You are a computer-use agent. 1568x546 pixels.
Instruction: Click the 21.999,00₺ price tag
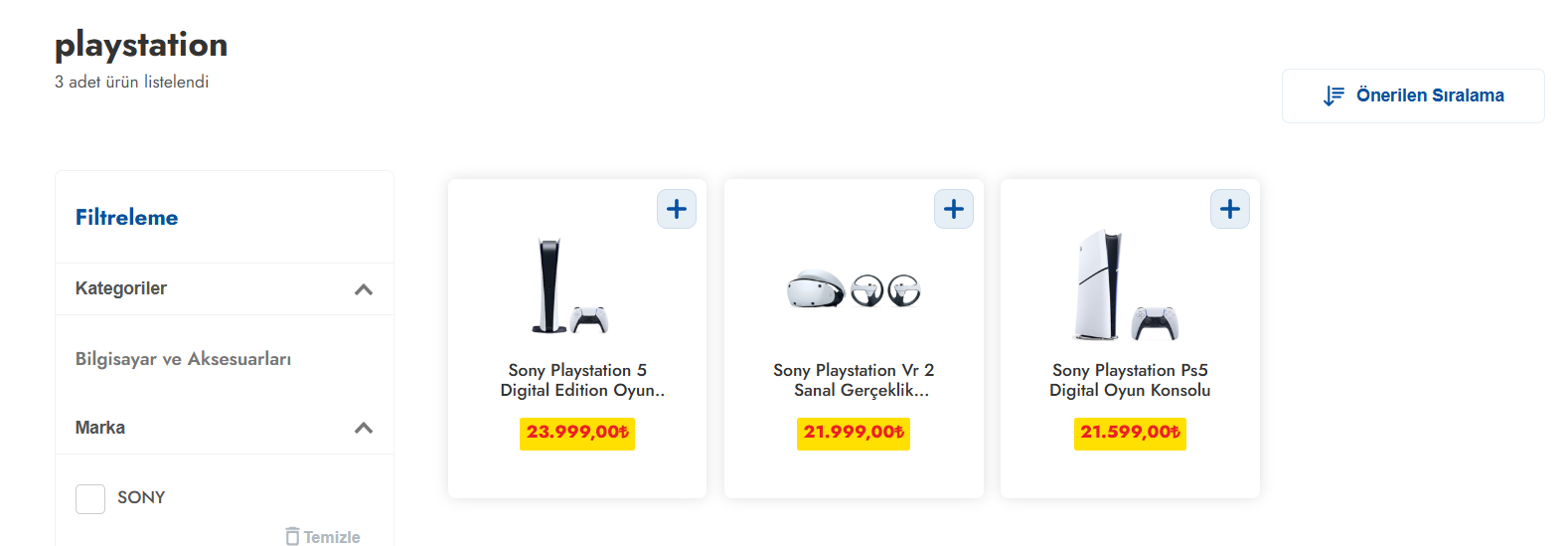[854, 433]
